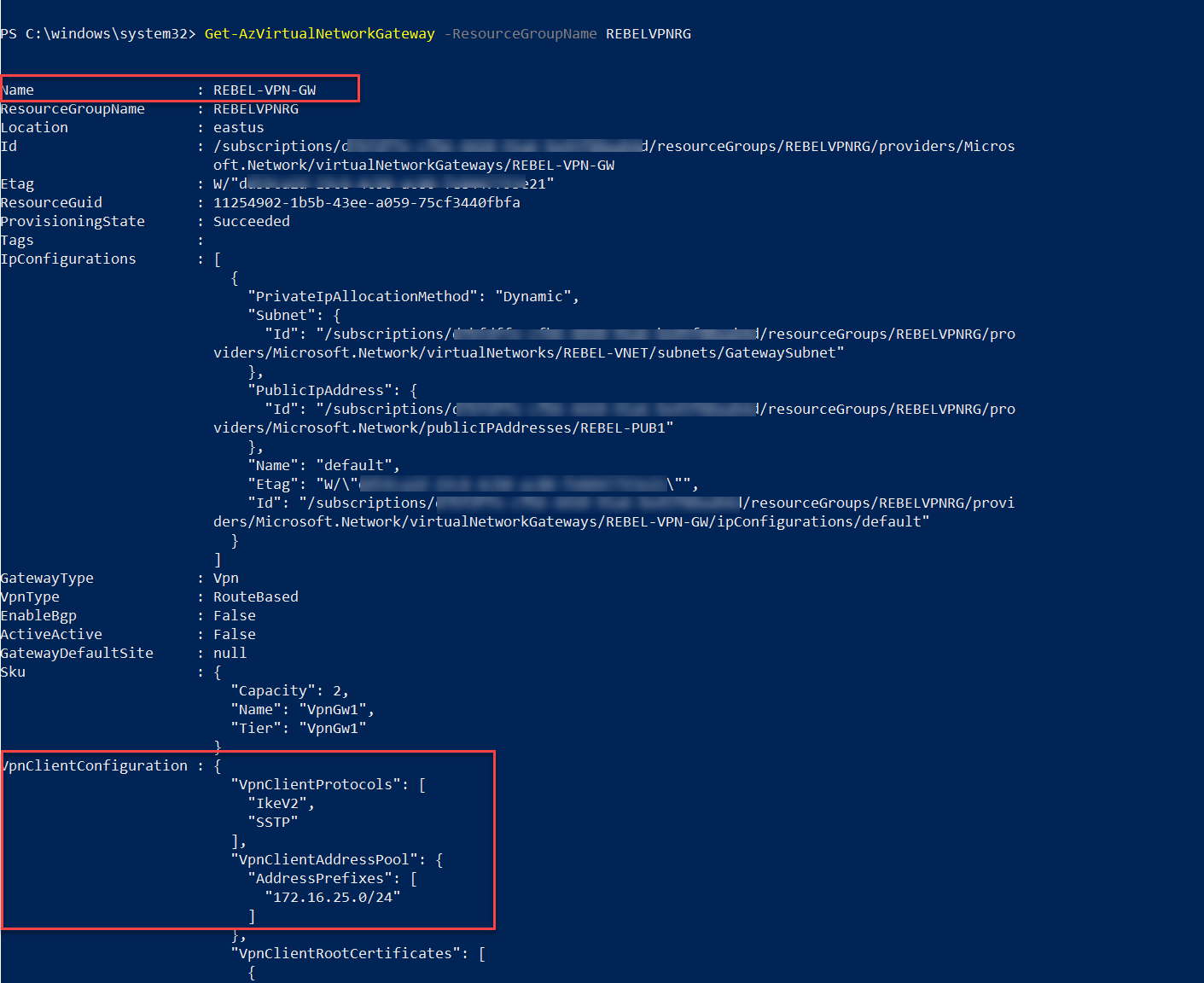The width and height of the screenshot is (1204, 983).
Task: Click the Etag property label
Action: pos(17,184)
